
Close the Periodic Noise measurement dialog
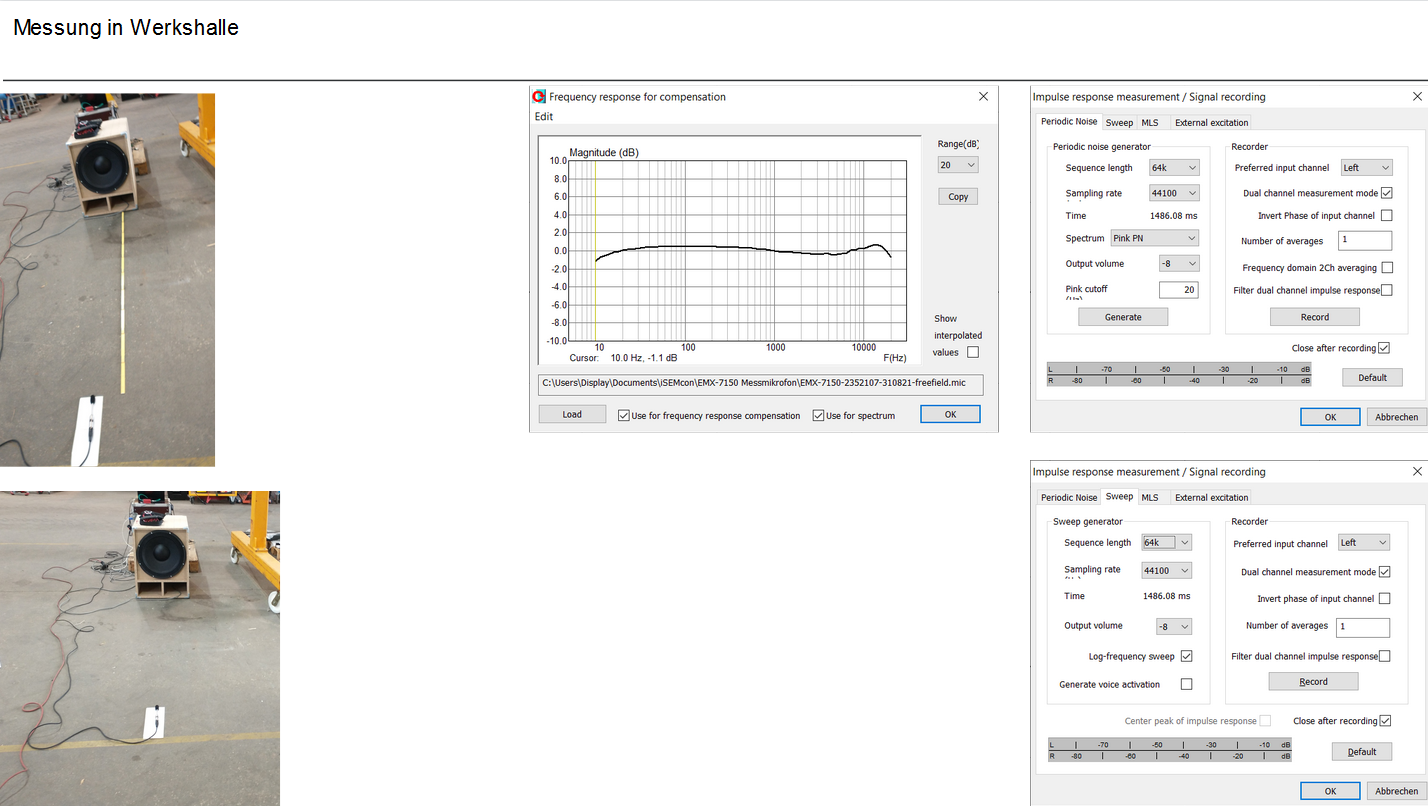(x=1416, y=97)
